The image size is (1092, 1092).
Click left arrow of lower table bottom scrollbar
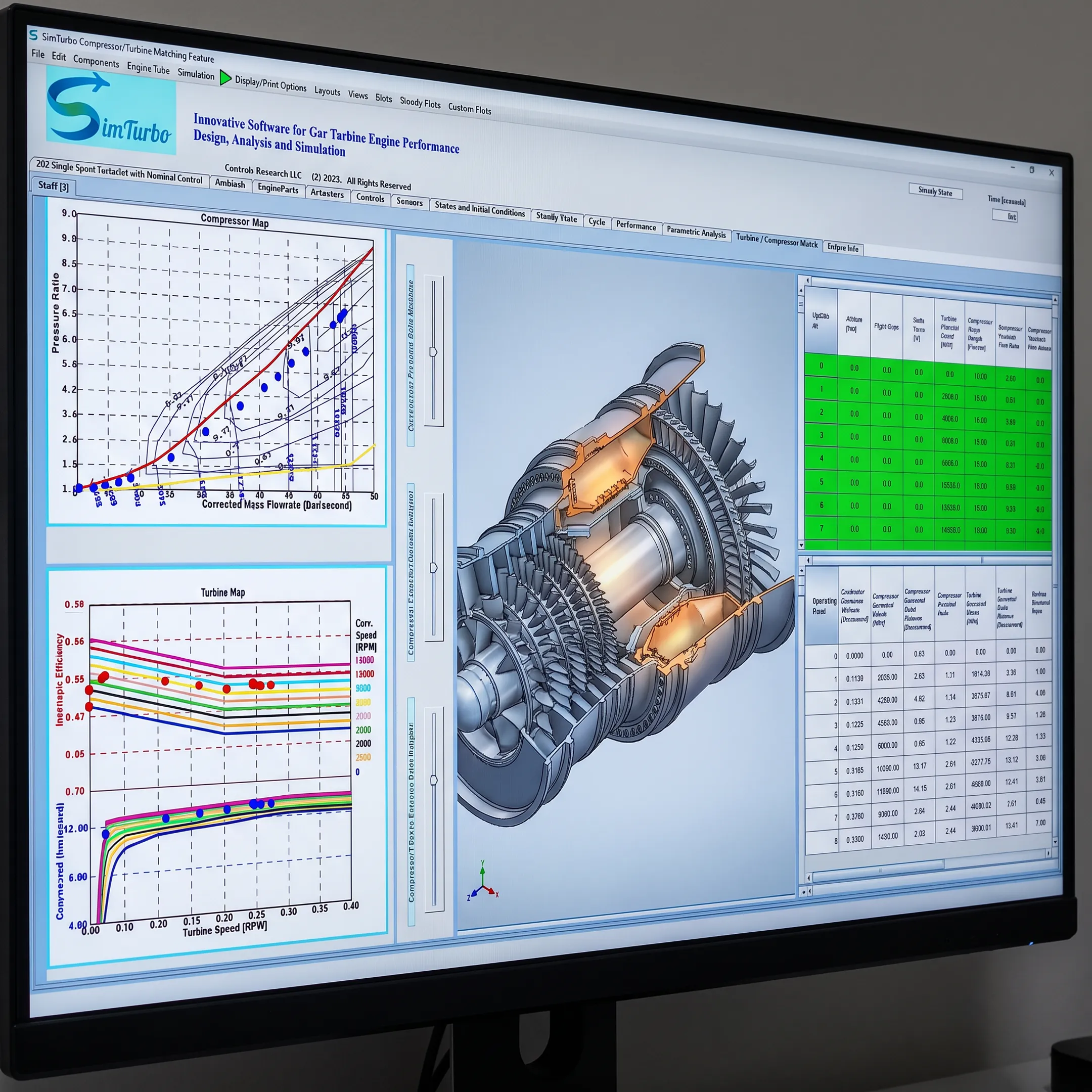point(809,877)
